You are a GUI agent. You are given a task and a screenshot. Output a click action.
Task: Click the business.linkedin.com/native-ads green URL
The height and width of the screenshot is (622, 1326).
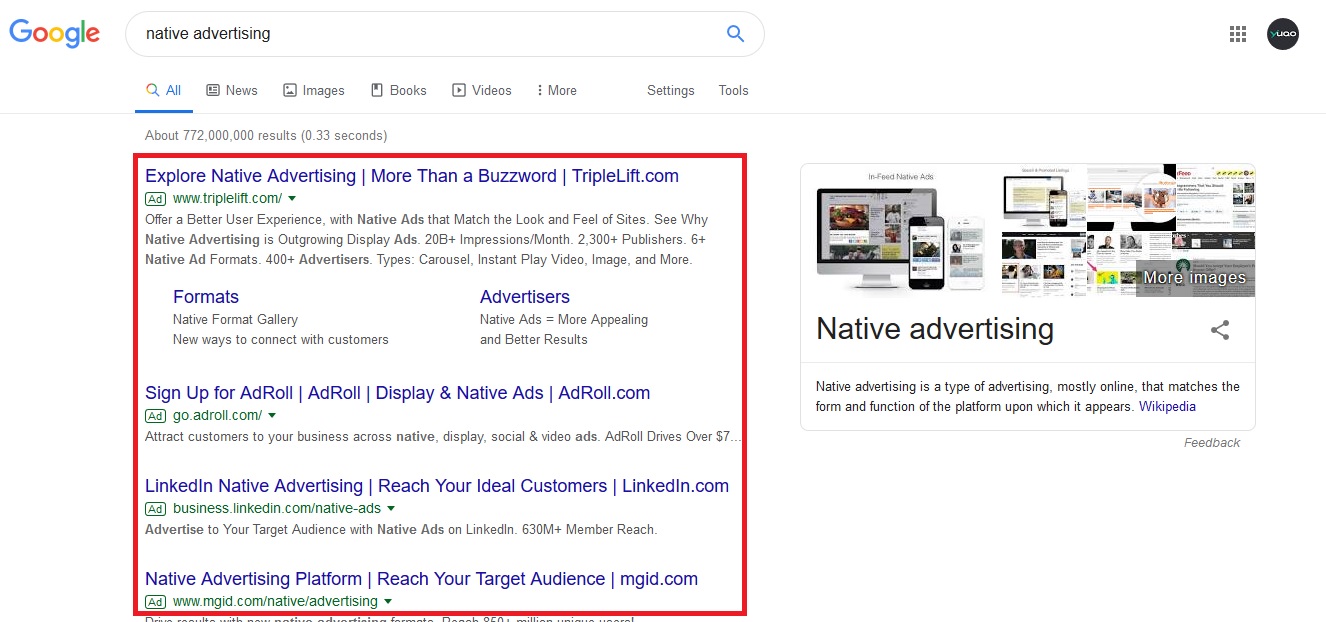(277, 509)
